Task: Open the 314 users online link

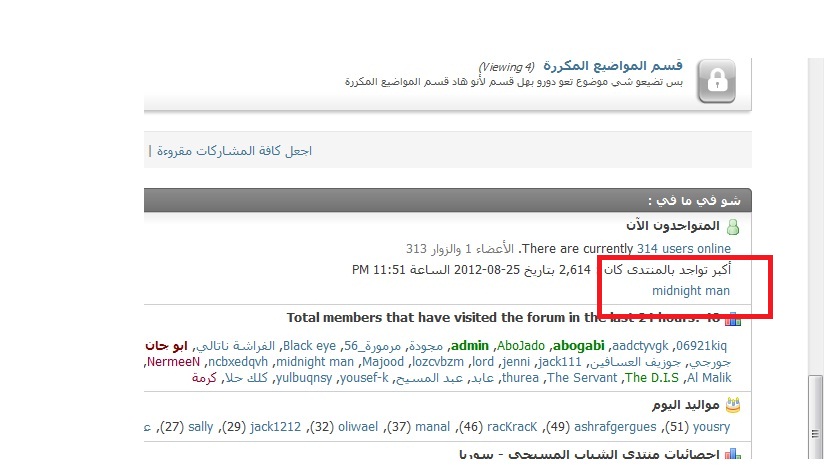Action: pos(684,248)
